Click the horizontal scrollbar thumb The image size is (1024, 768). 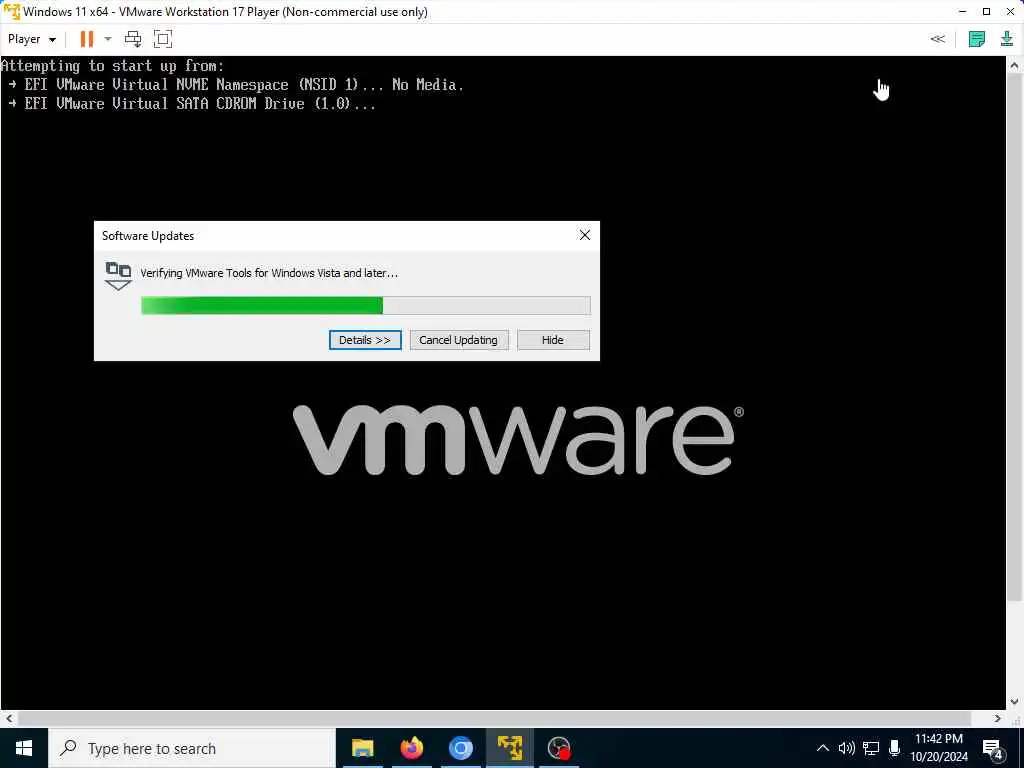pos(495,718)
